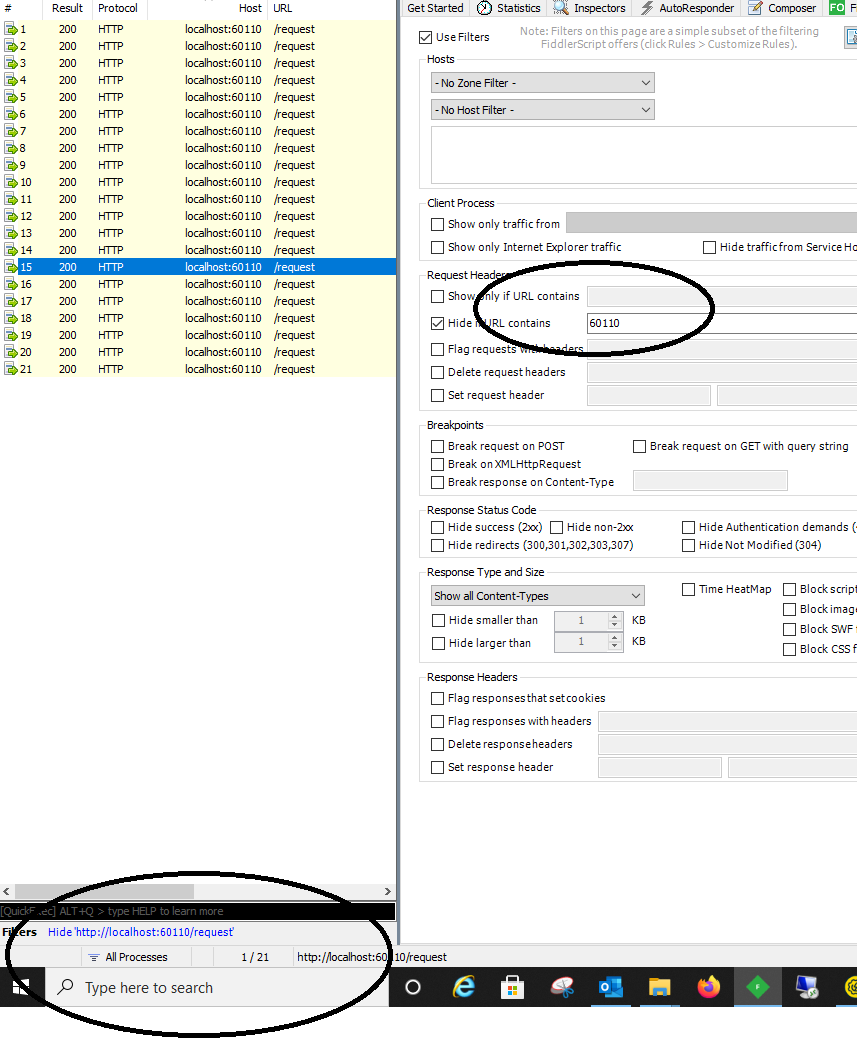Select session row 3
This screenshot has height=1045, width=857.
click(198, 63)
